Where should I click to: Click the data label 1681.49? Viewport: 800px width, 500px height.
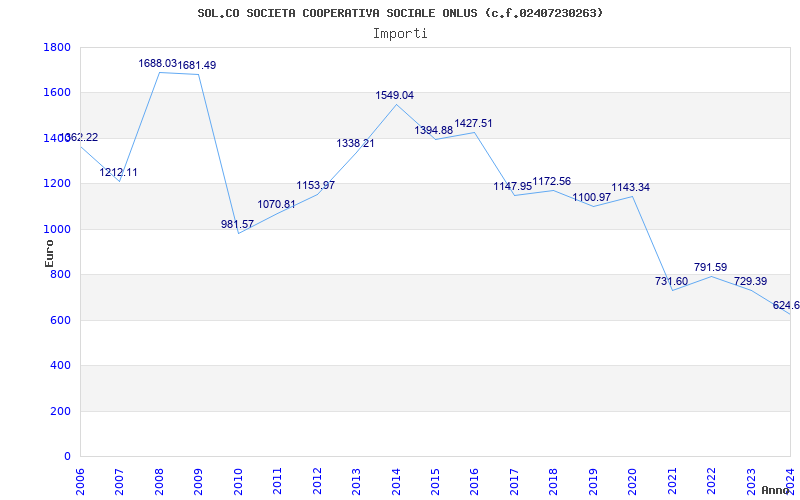coord(197,65)
